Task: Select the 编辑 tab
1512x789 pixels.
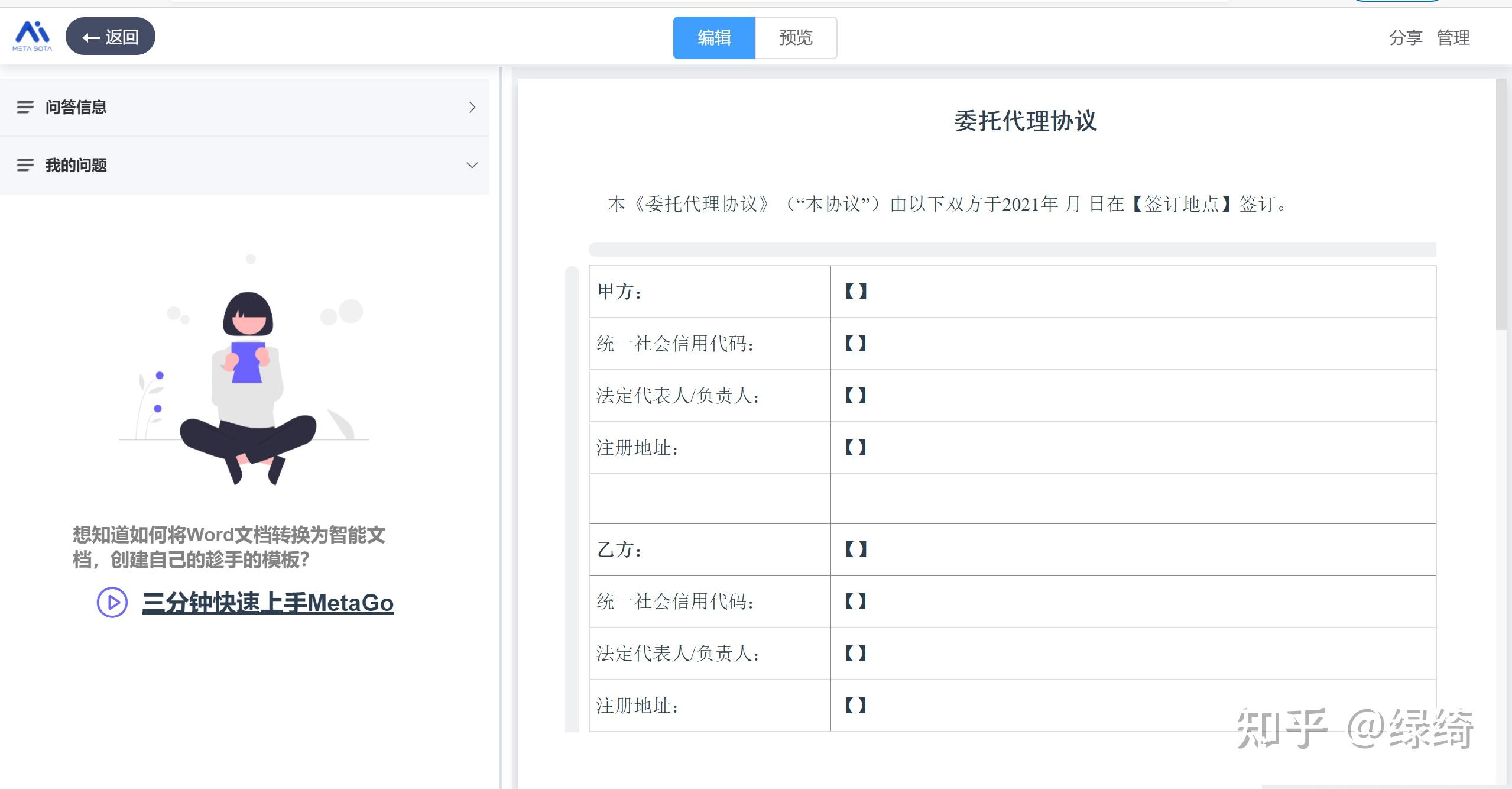Action: [714, 38]
